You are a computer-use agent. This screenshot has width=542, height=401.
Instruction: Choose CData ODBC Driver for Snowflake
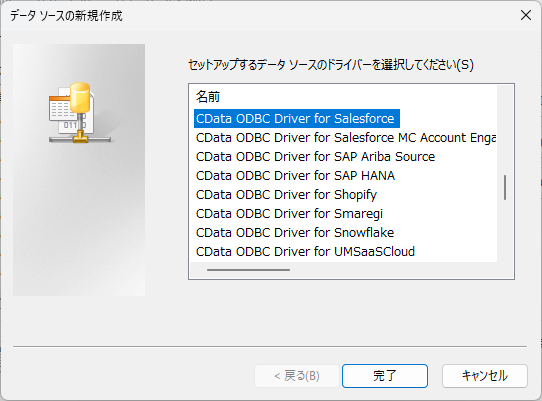click(295, 233)
